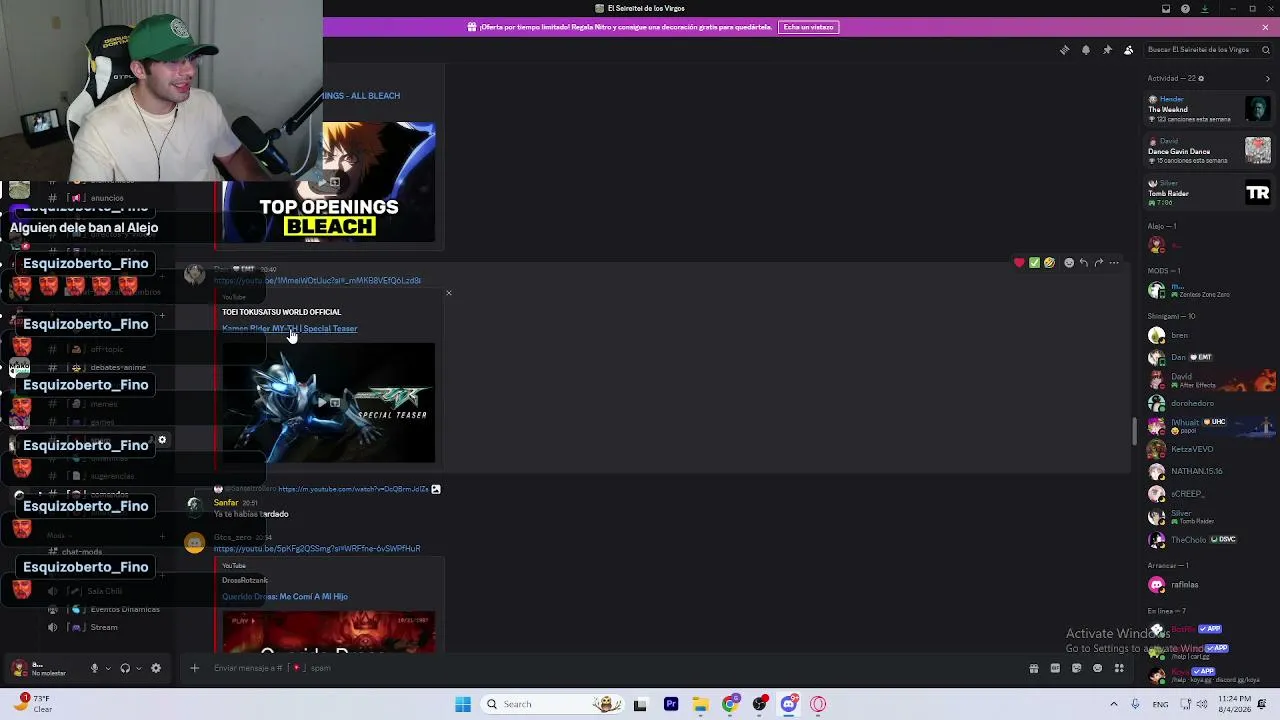Viewport: 1280px width, 720px height.
Task: Open upload attachment plus button
Action: pyautogui.click(x=195, y=668)
